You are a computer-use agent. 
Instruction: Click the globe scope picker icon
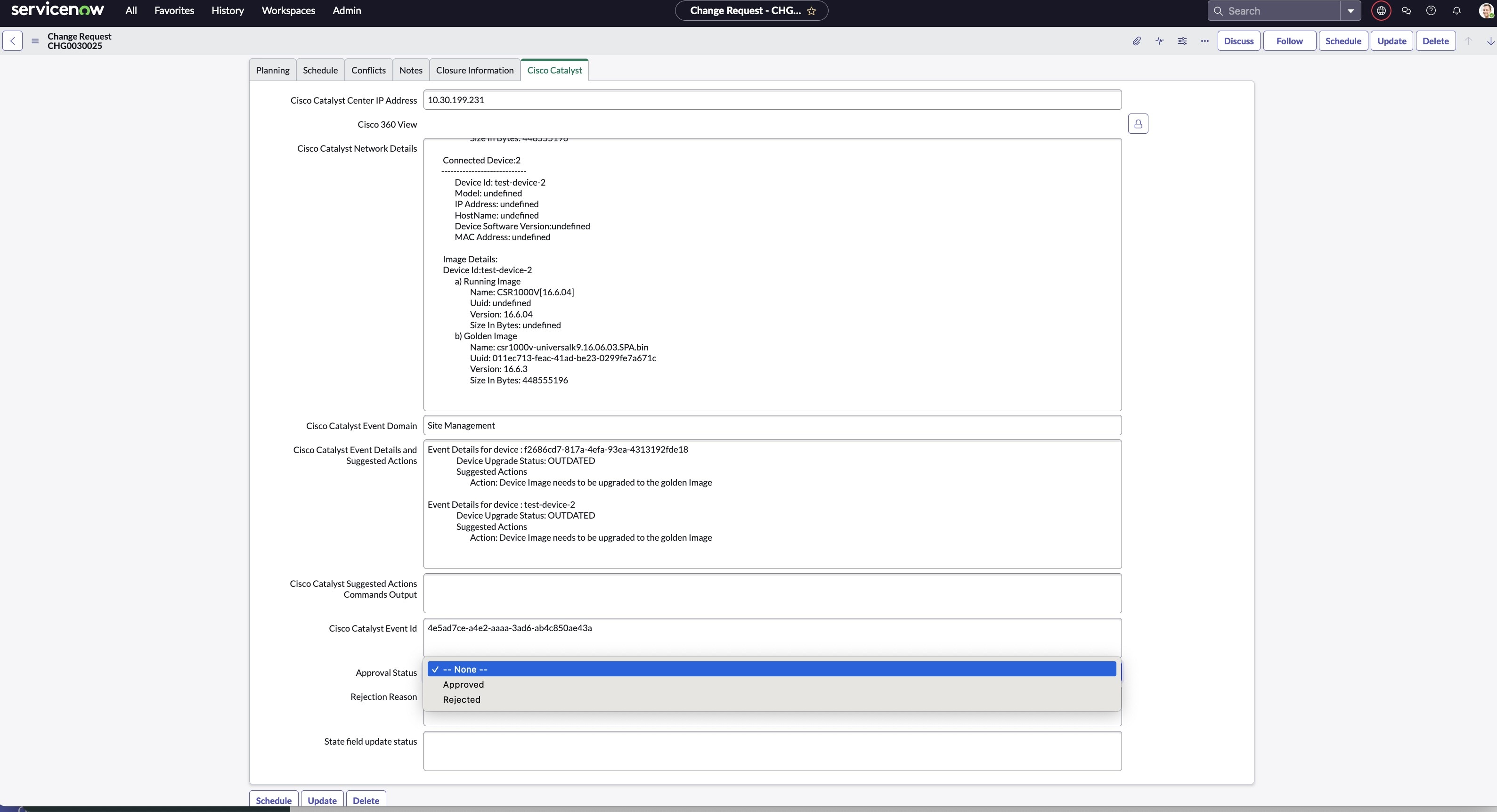1381,10
